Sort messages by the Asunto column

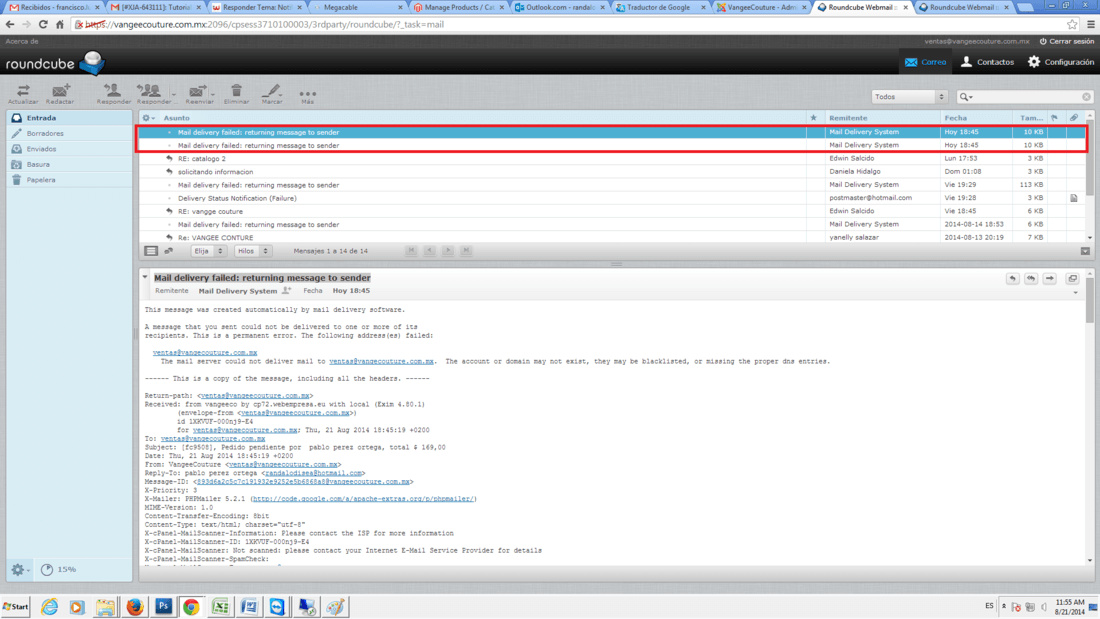[176, 118]
